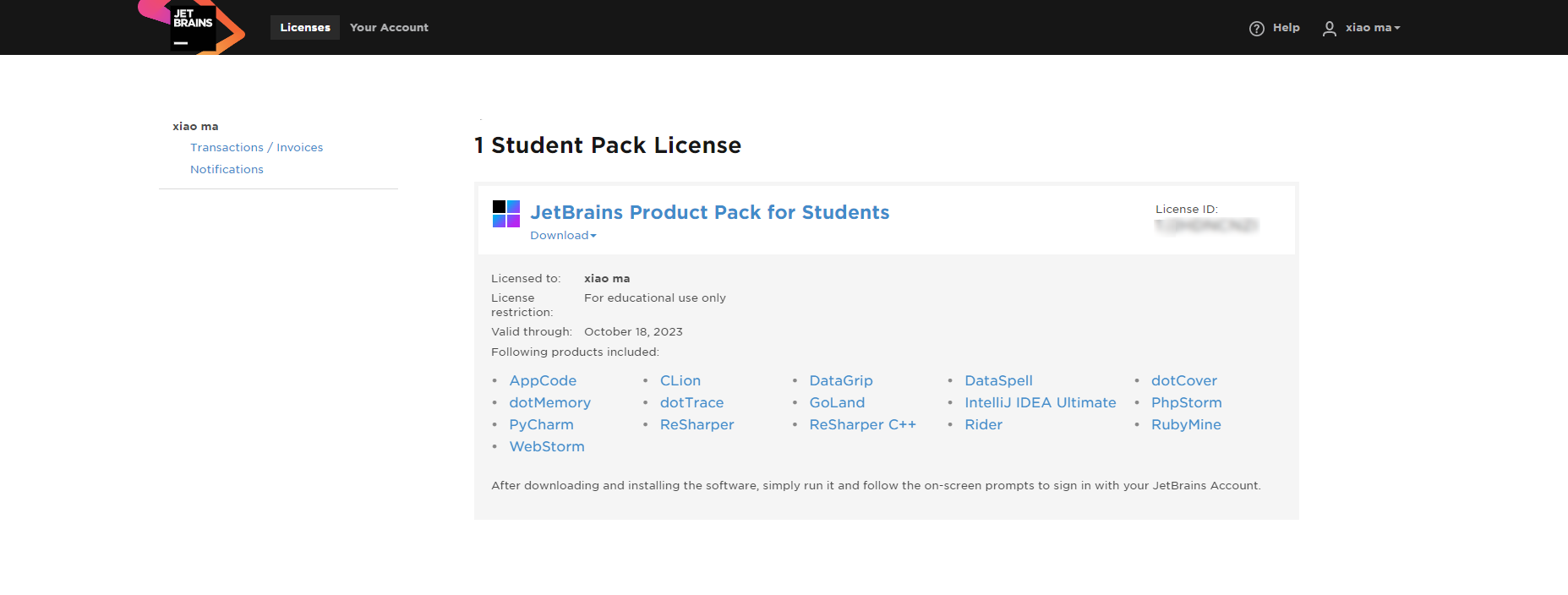This screenshot has width=1568, height=595.
Task: Open the dotMemory product link
Action: point(549,402)
